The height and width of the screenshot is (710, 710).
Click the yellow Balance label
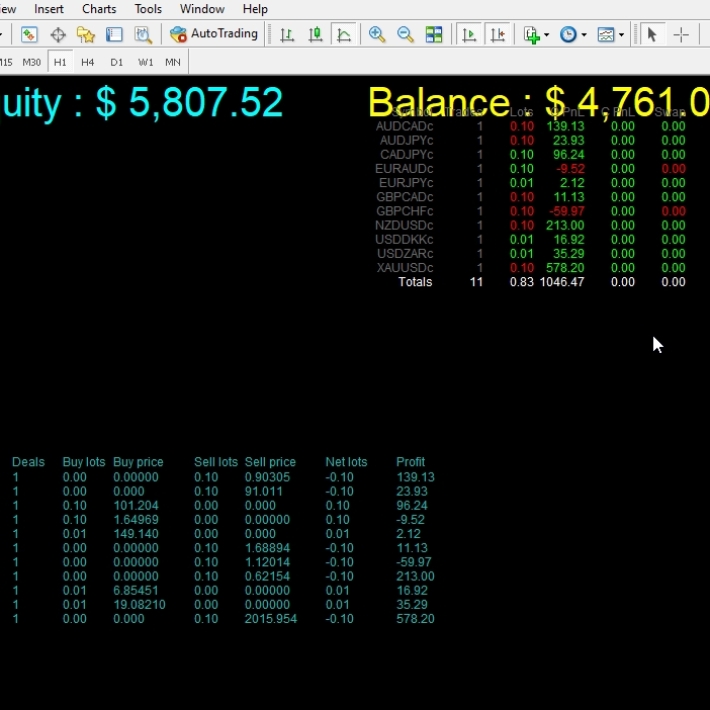pyautogui.click(x=439, y=102)
